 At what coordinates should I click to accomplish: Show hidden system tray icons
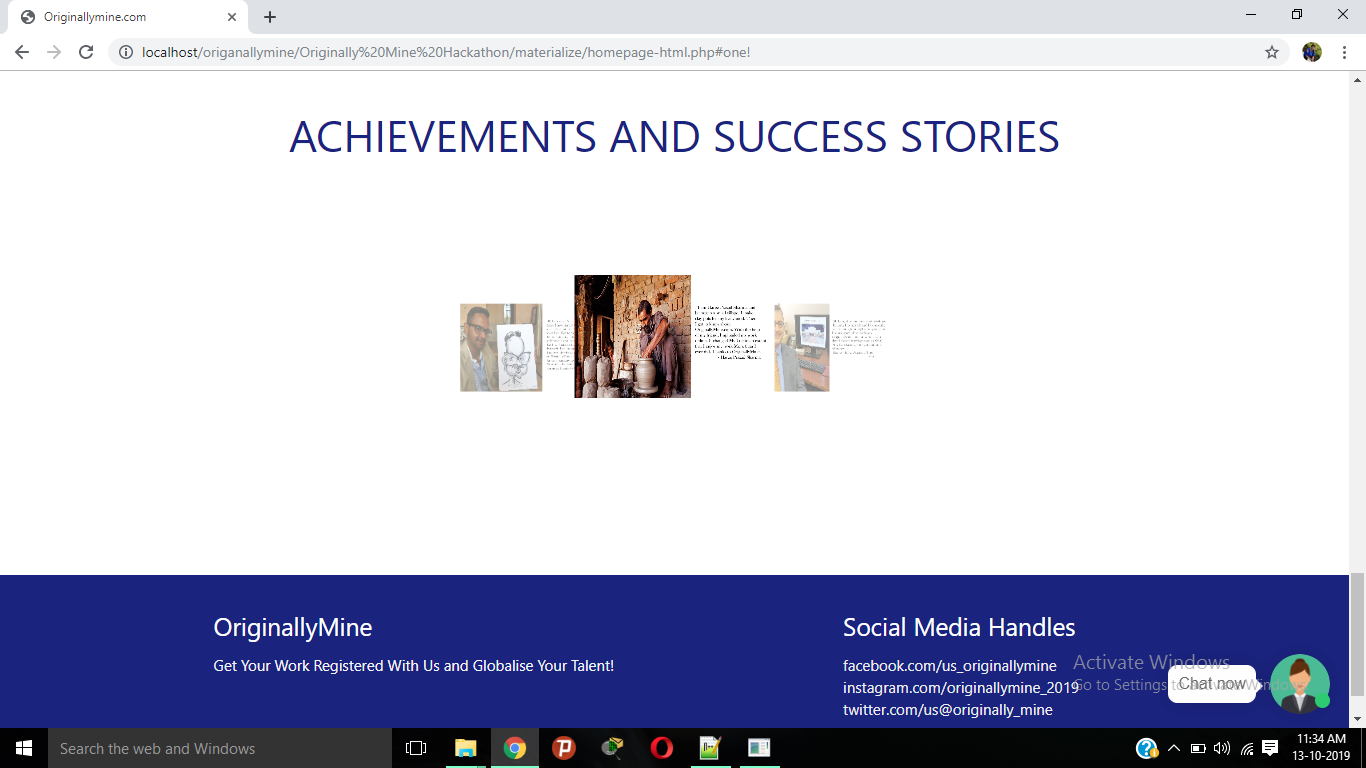pyautogui.click(x=1174, y=748)
